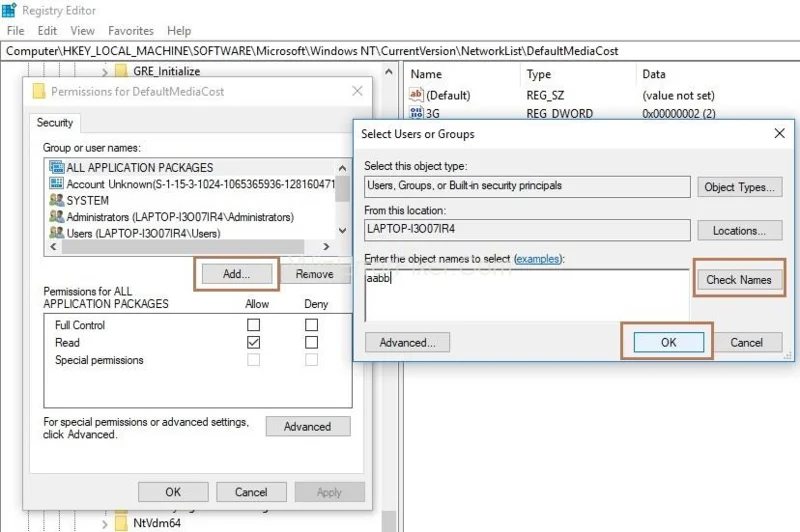Viewport: 800px width, 532px height.
Task: Open the Favorites menu
Action: 131,31
